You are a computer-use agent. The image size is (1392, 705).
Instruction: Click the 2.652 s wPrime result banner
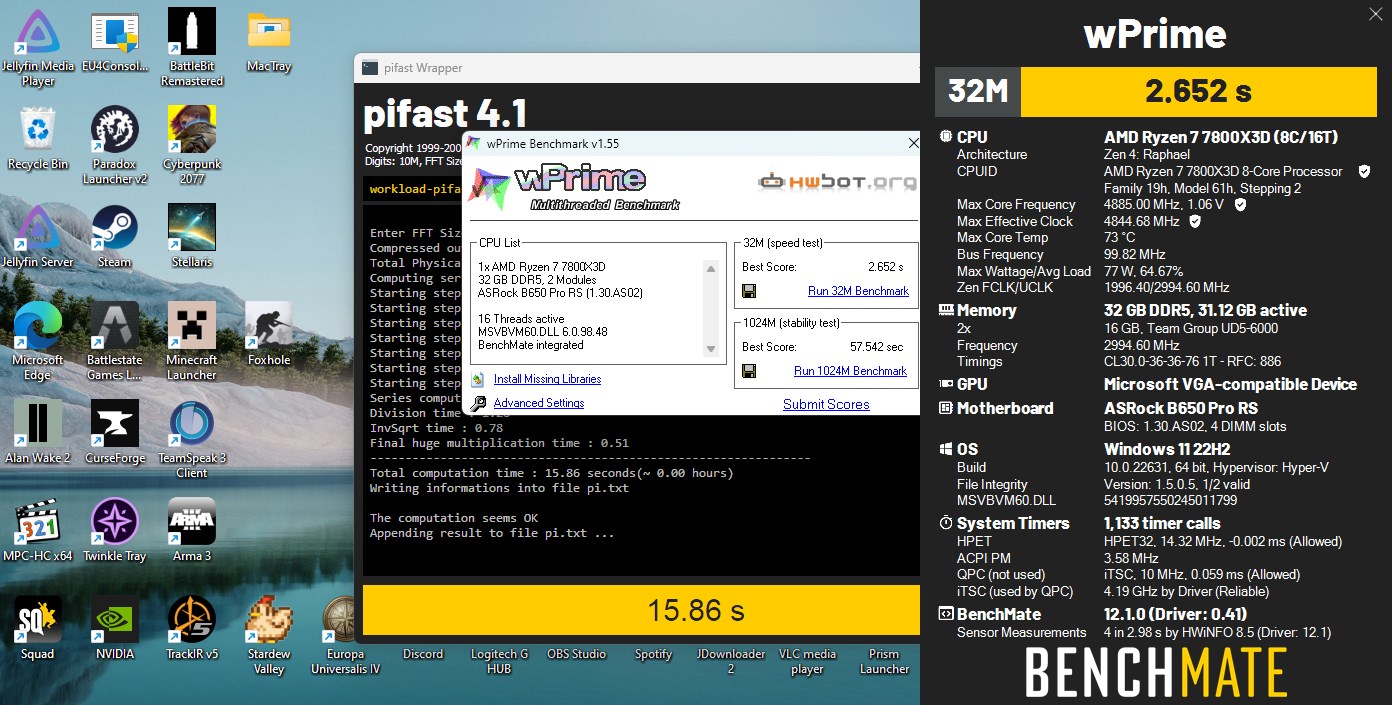coord(1198,91)
